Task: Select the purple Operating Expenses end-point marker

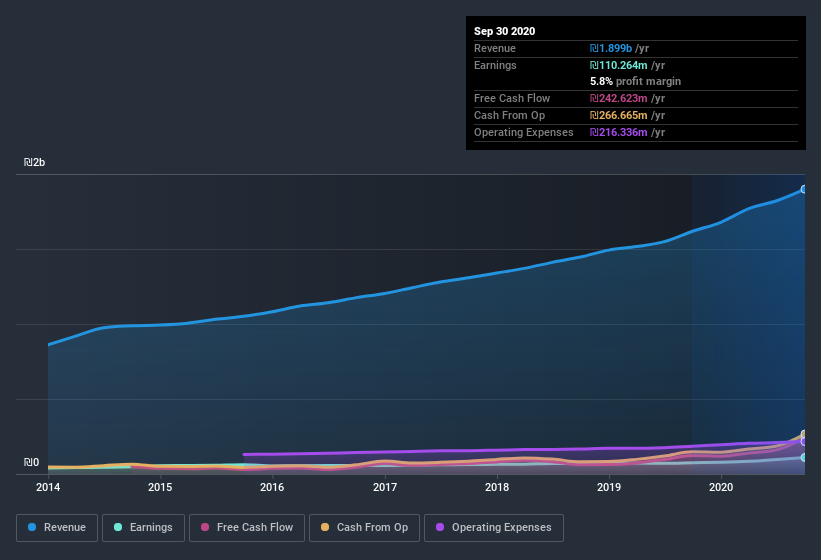Action: [x=803, y=442]
